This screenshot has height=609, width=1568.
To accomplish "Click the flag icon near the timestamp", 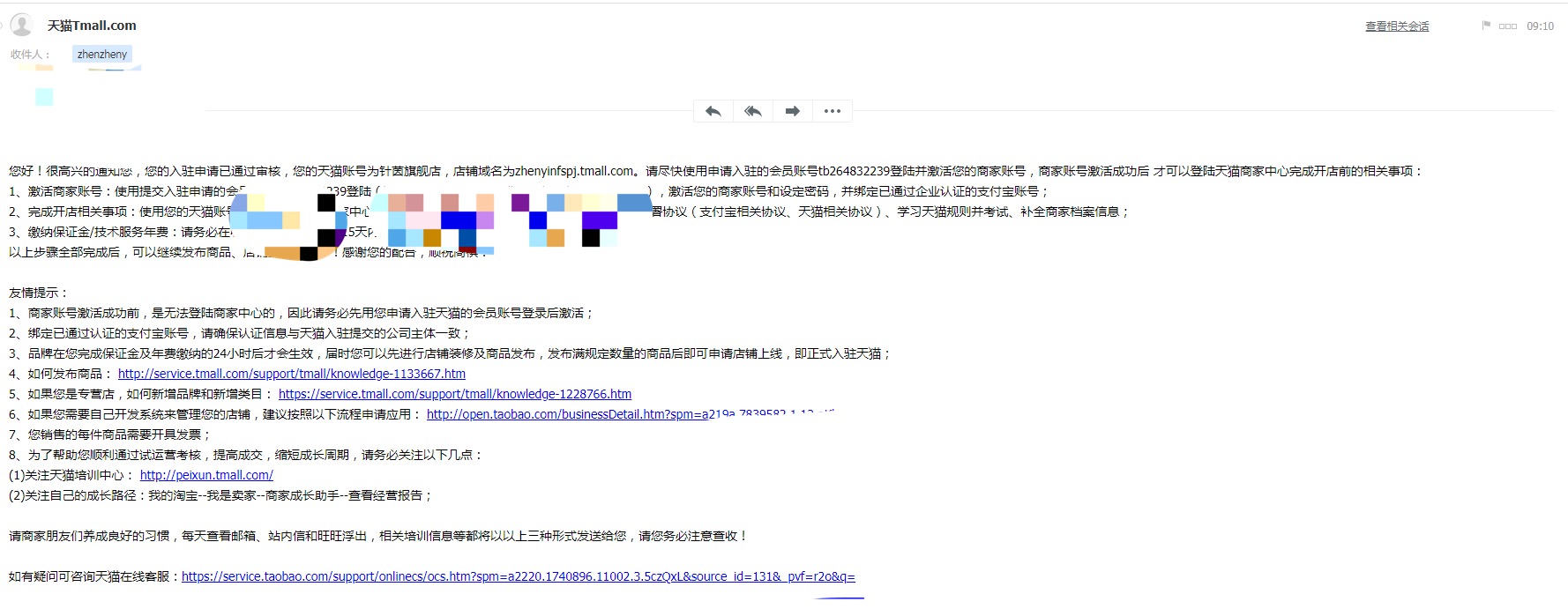I will 1486,26.
